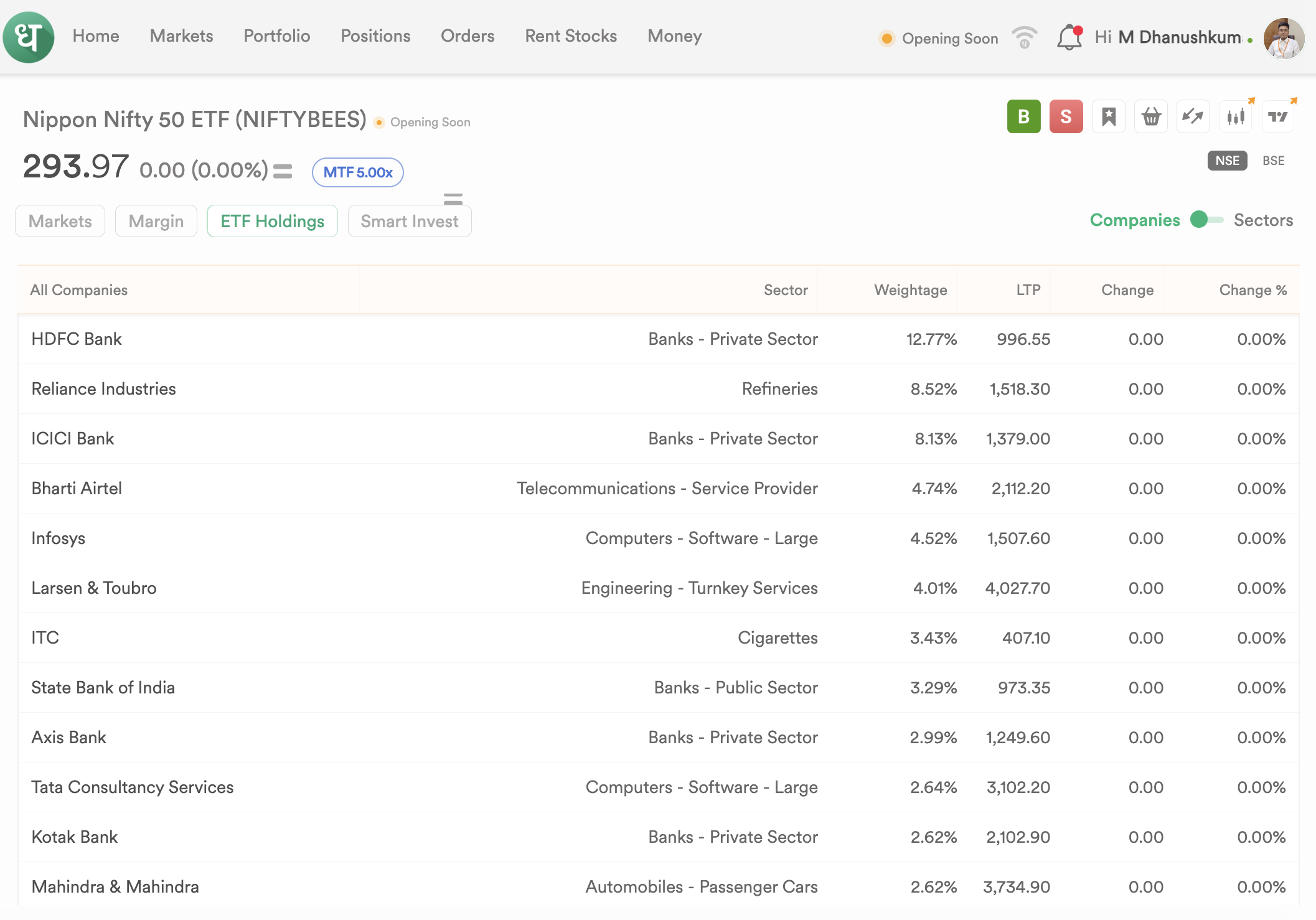Open the candlestick chart icon
The image size is (1316, 920).
pyautogui.click(x=1236, y=116)
